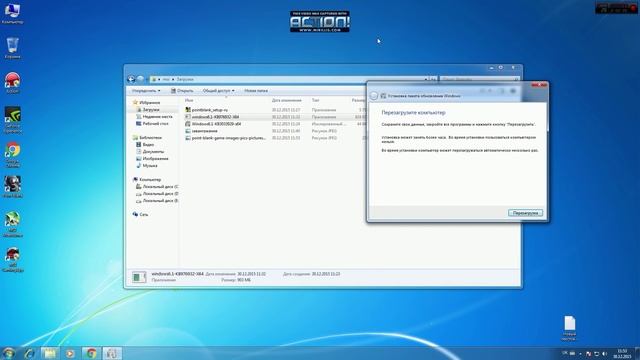Open the Документы library
The height and width of the screenshot is (360, 640).
point(150,151)
